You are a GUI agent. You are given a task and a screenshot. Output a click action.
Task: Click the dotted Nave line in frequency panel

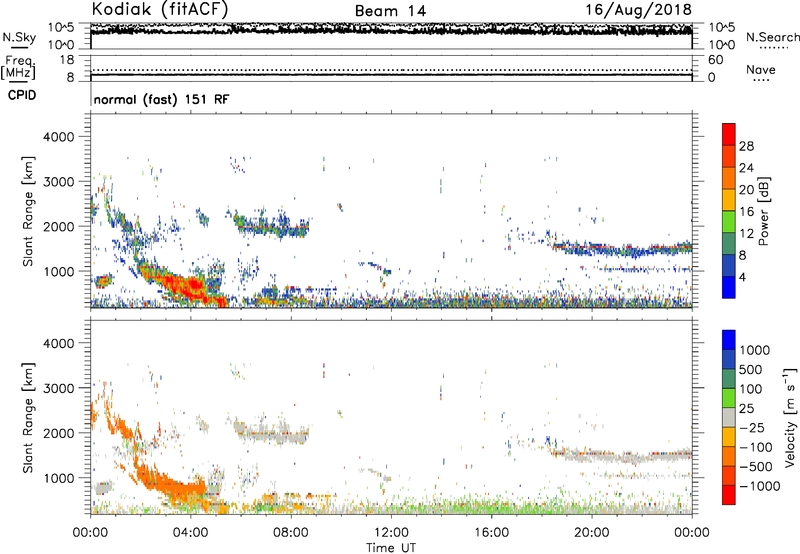coord(391,70)
